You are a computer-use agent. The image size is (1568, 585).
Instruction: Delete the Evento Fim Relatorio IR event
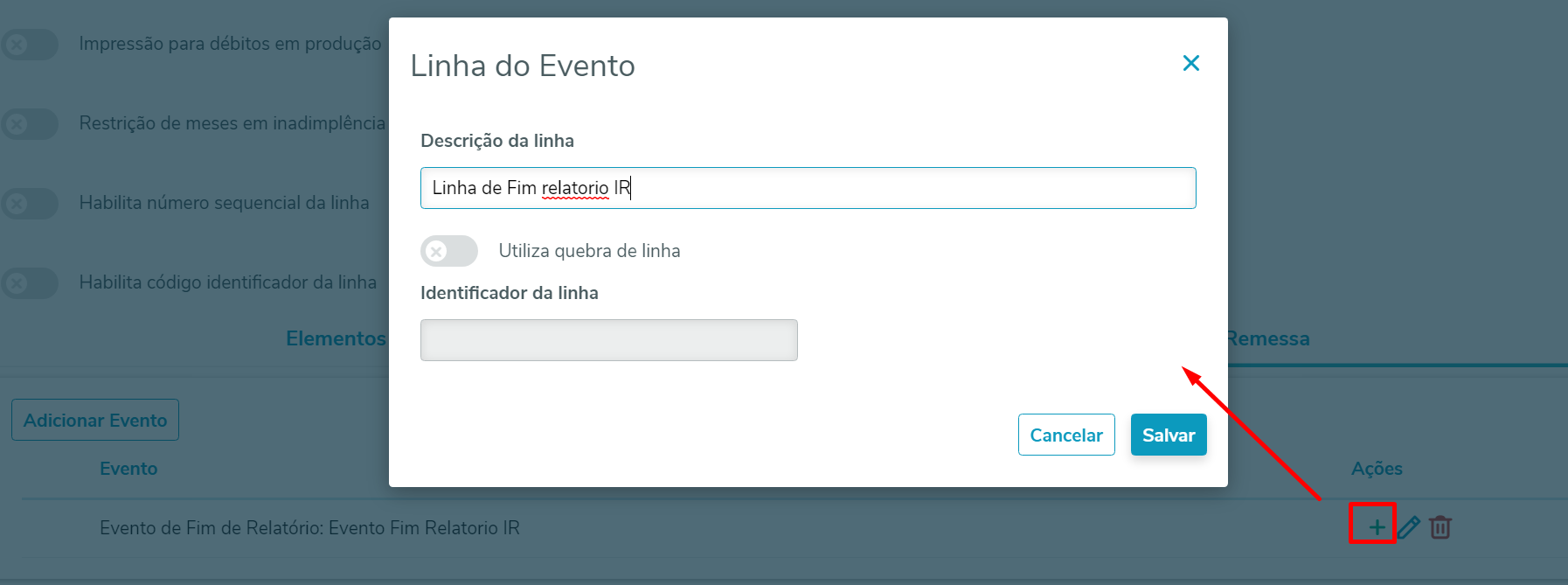point(1440,527)
